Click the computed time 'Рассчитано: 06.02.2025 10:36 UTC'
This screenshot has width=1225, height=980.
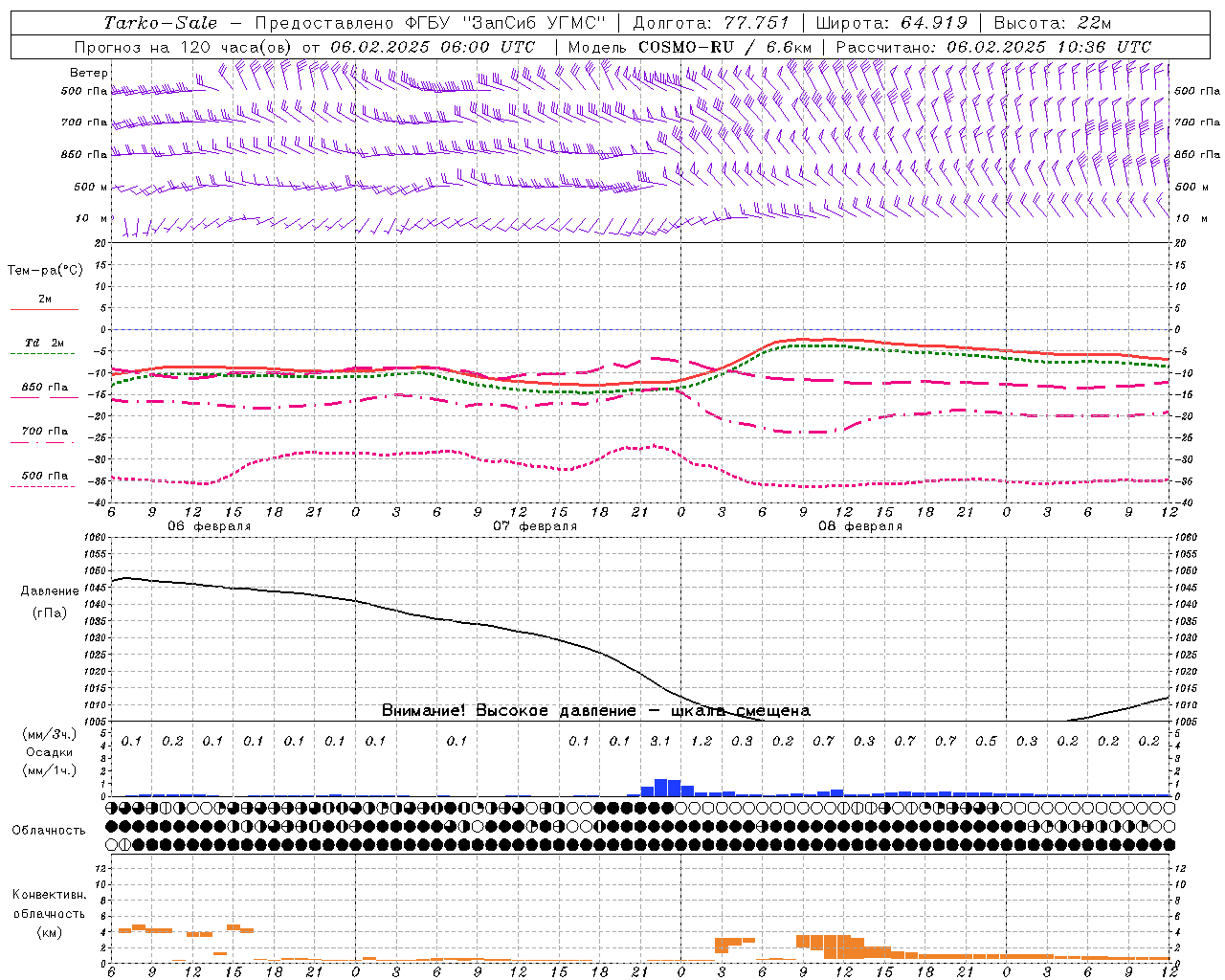[993, 47]
